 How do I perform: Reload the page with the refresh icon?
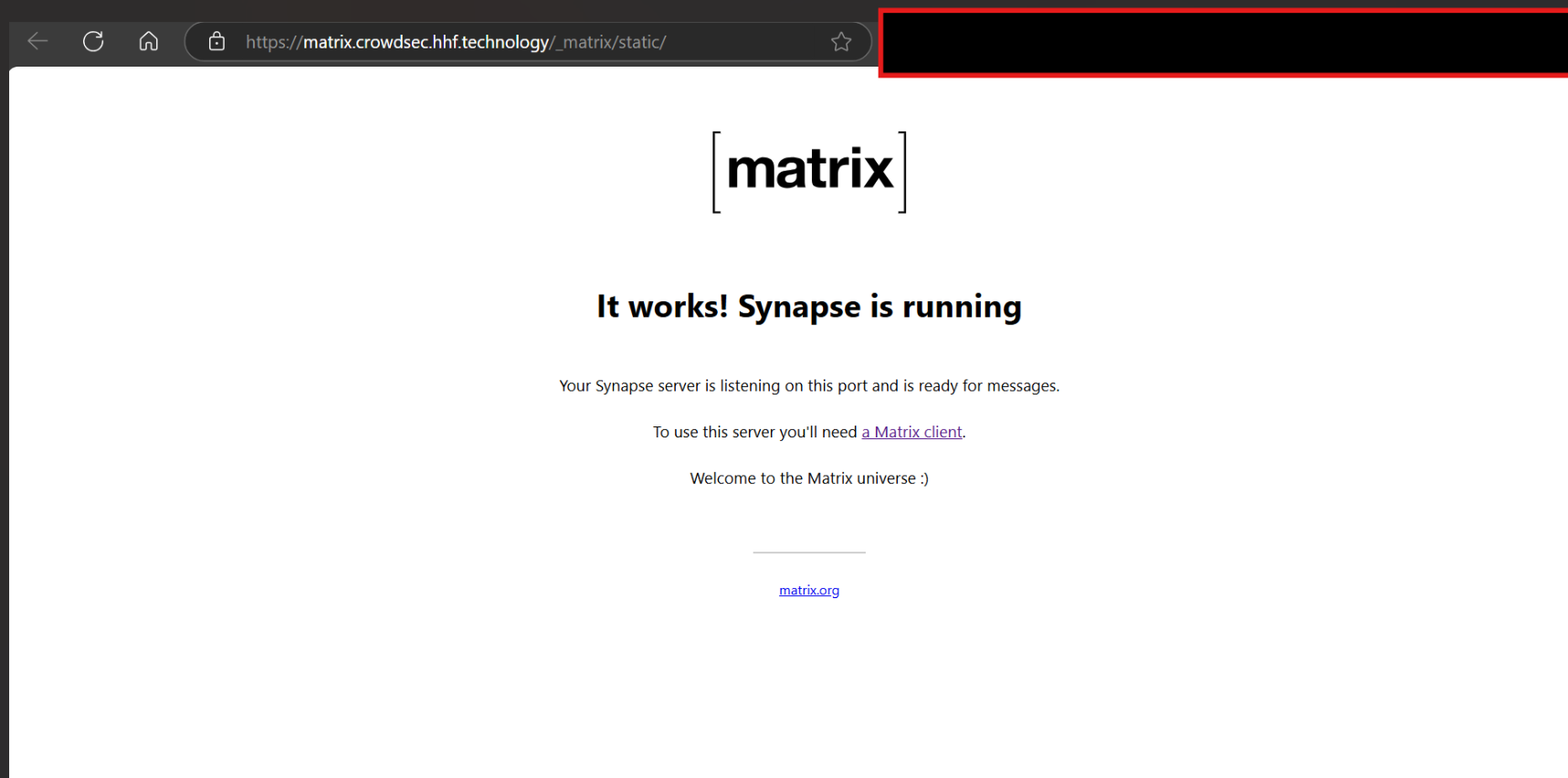pyautogui.click(x=93, y=41)
